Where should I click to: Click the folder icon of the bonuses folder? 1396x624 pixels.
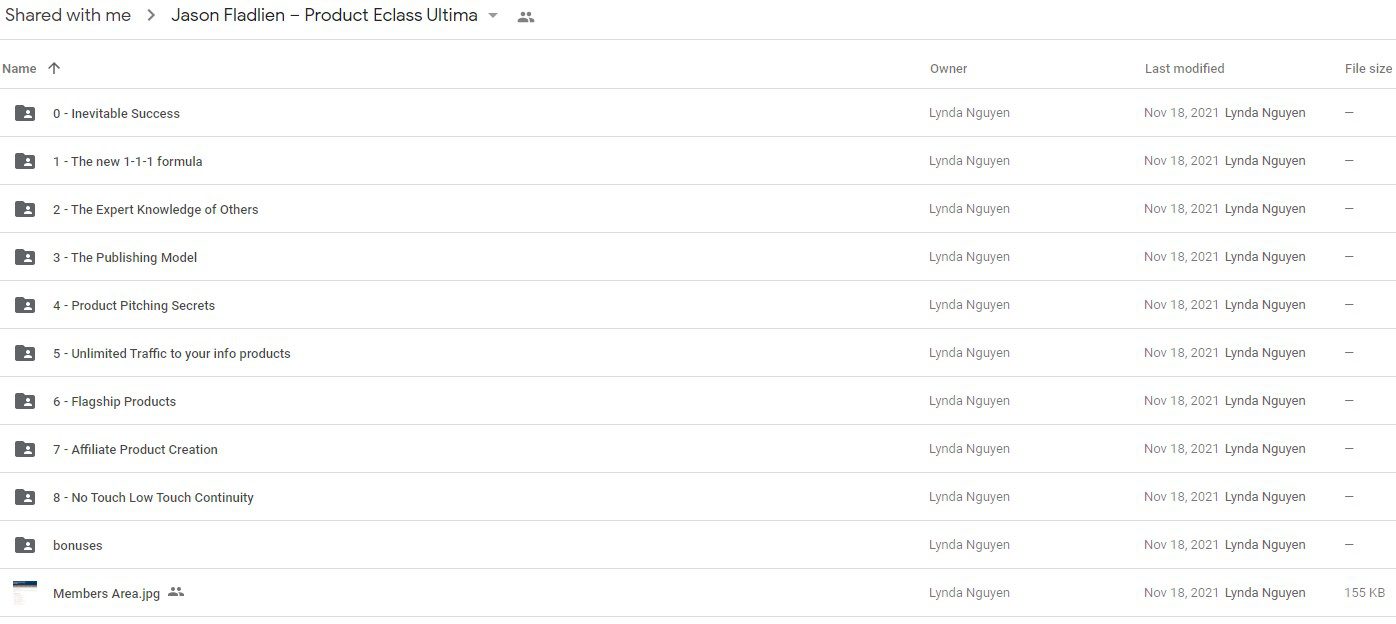(25, 545)
